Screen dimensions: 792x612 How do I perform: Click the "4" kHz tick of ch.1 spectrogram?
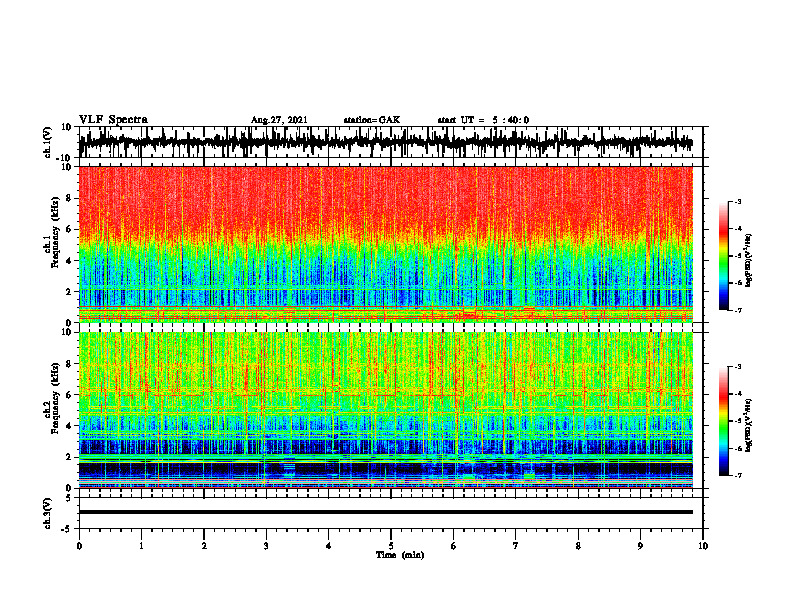[69, 261]
